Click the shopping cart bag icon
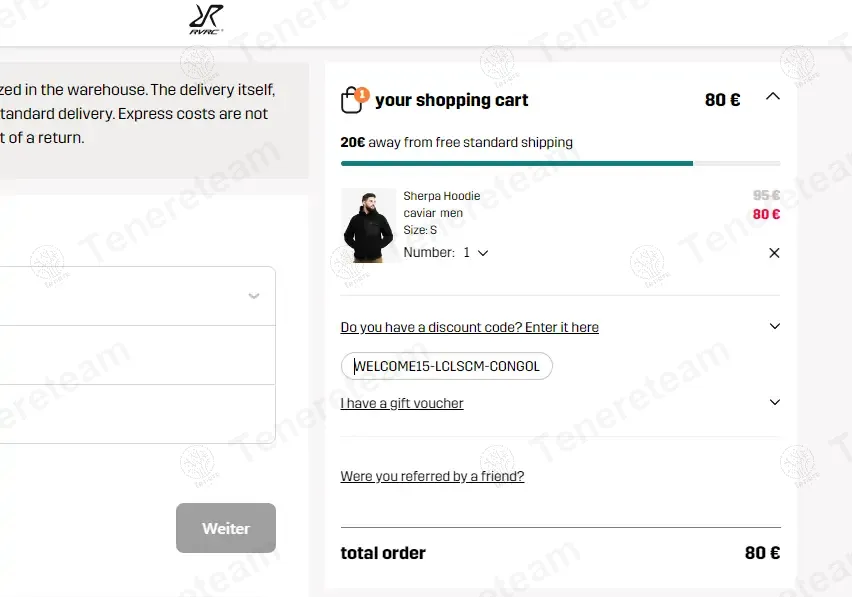Image resolution: width=852 pixels, height=597 pixels. click(352, 100)
